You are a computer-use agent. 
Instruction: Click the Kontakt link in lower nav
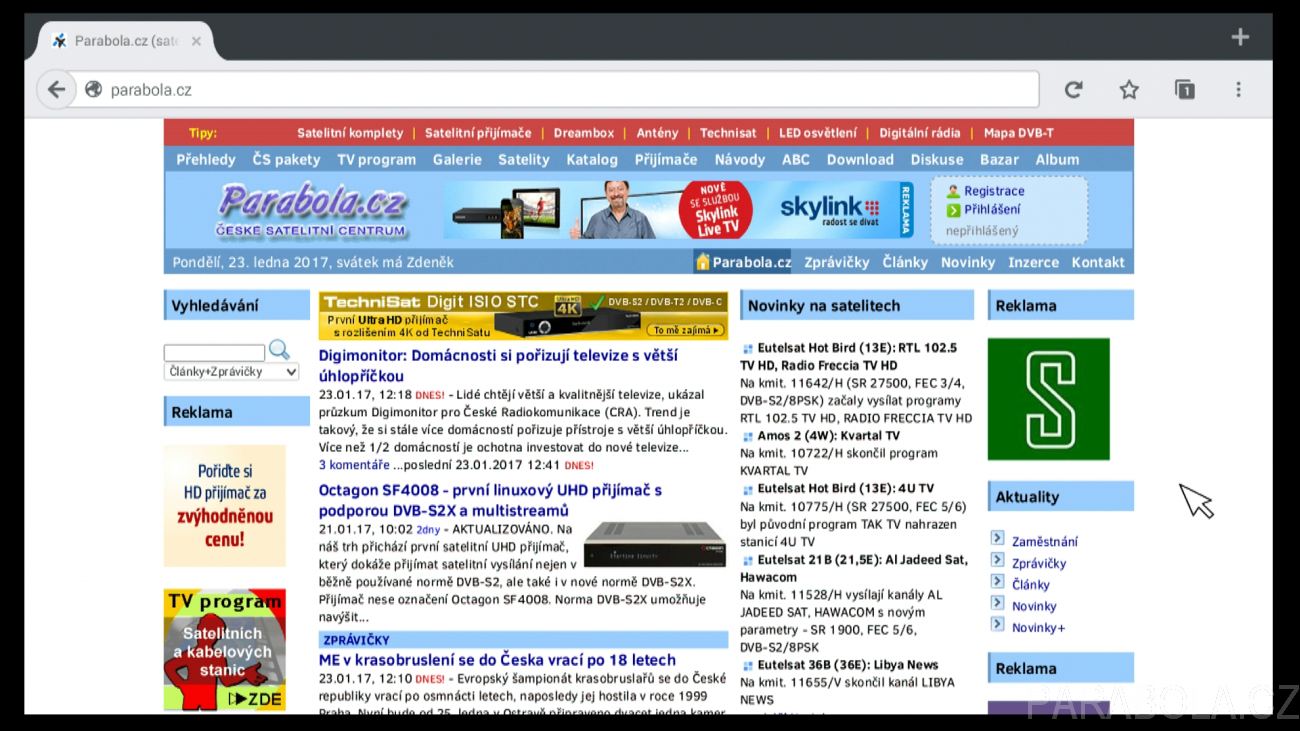point(1098,262)
